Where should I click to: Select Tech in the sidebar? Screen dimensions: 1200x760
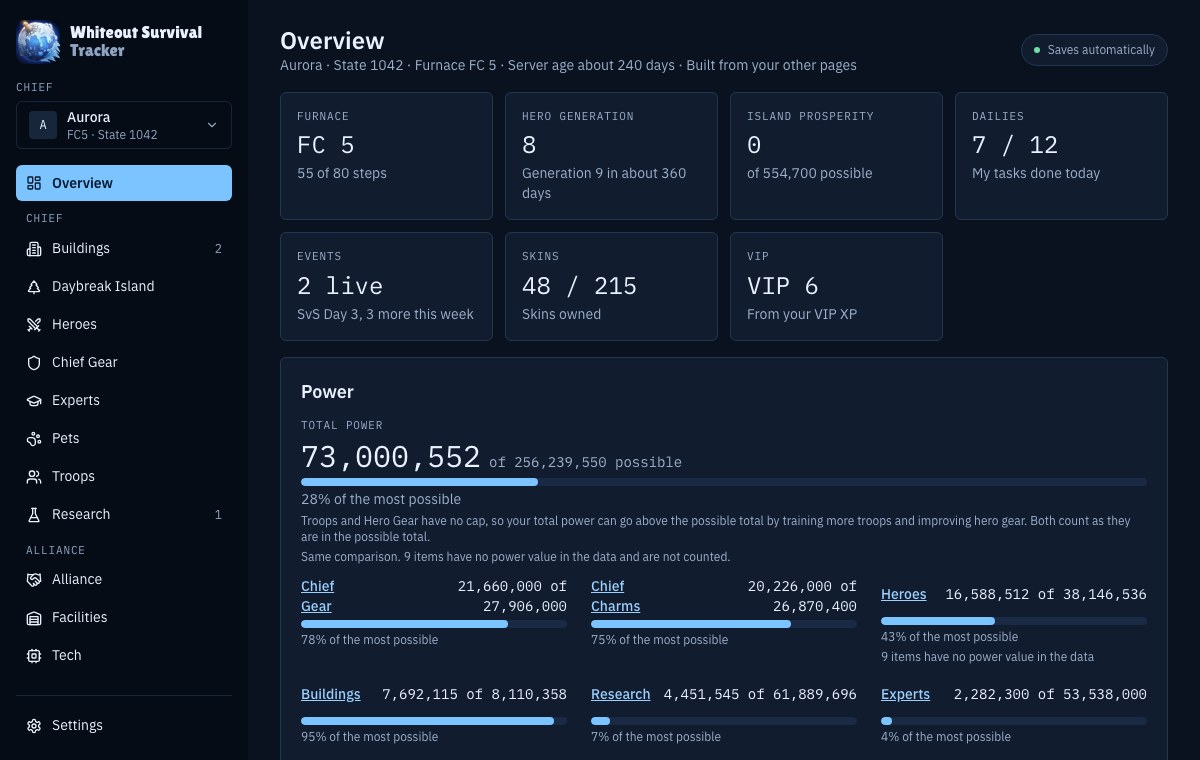(124, 655)
